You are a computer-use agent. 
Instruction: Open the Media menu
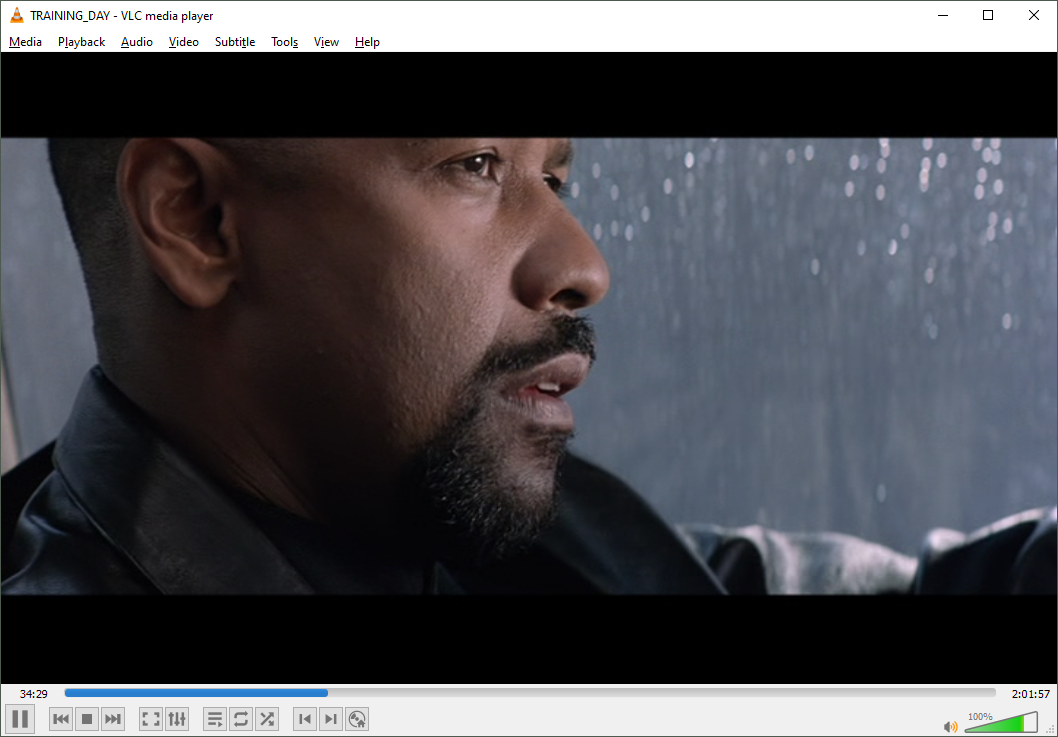point(26,42)
